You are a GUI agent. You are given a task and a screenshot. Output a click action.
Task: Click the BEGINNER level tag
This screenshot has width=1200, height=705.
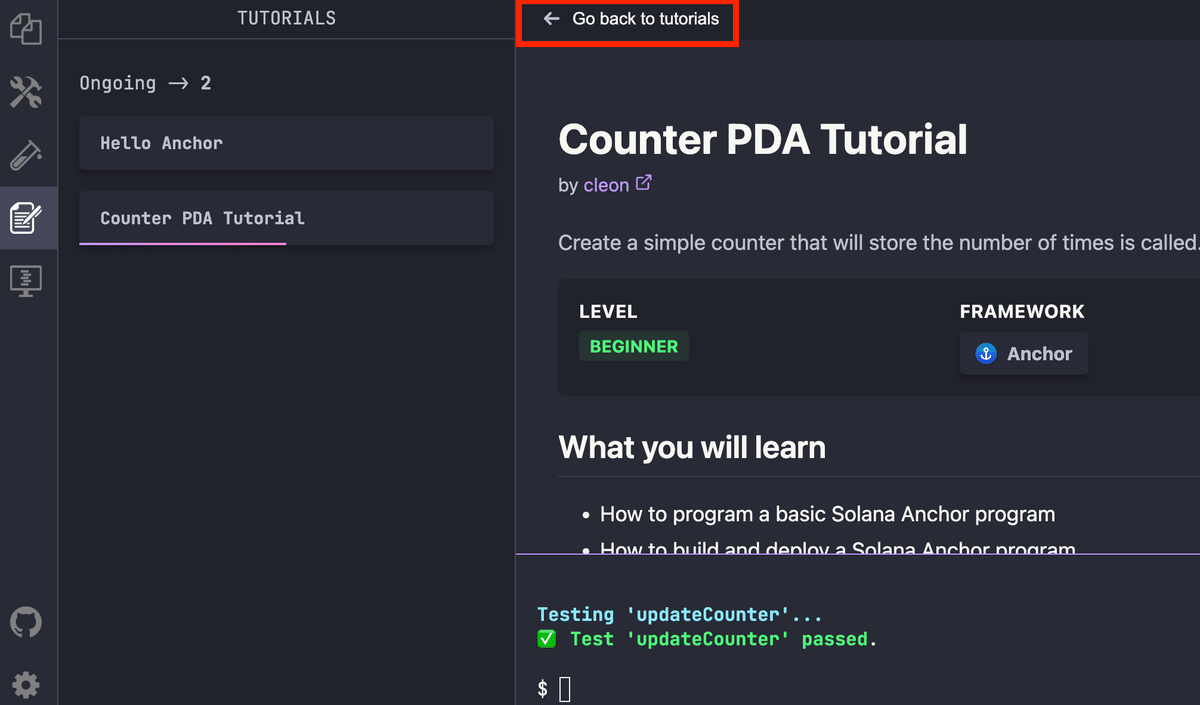pos(634,347)
